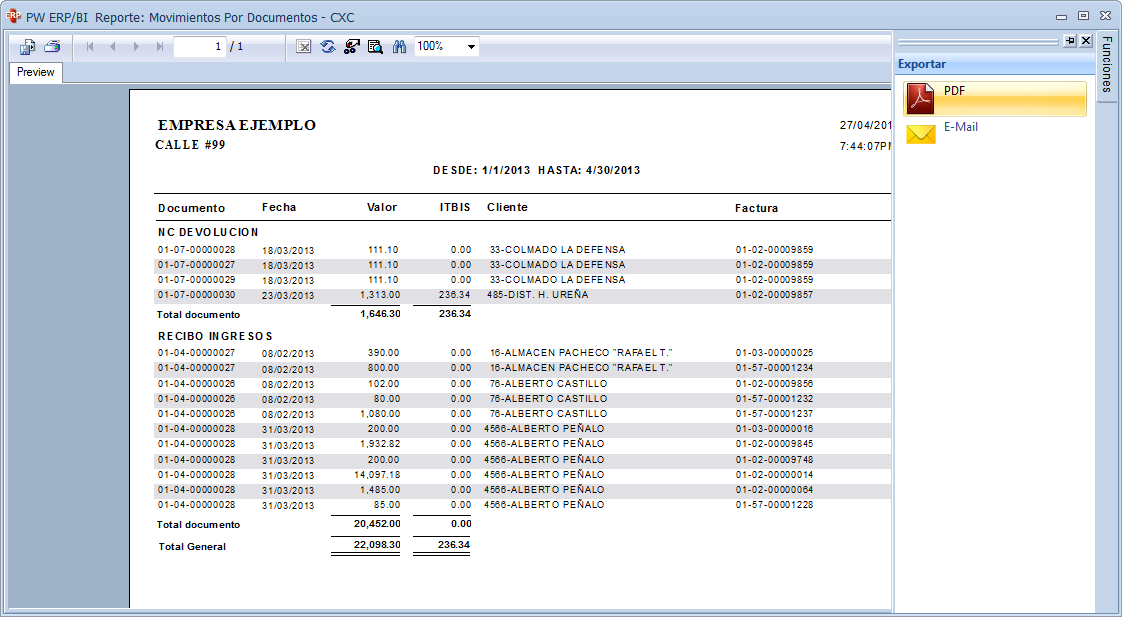
Task: Click the Fecha column header
Action: pyautogui.click(x=279, y=207)
